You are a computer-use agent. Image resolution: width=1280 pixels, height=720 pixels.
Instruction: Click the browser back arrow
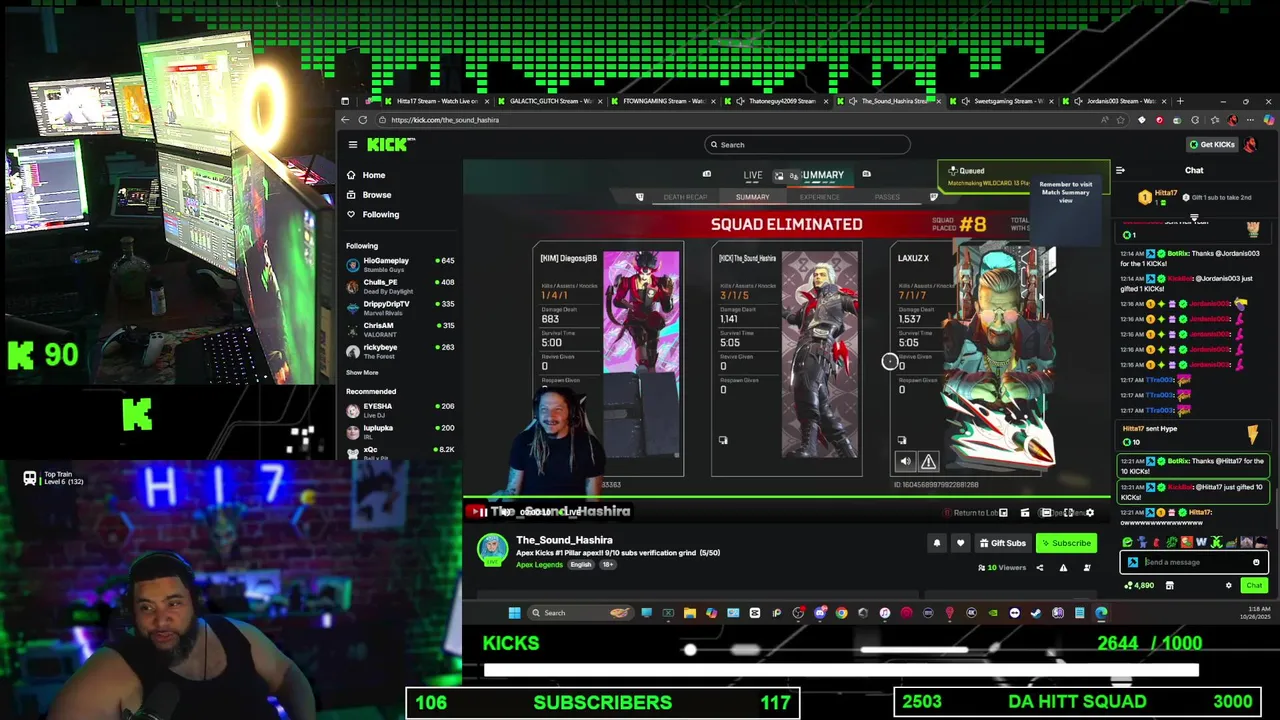347,120
